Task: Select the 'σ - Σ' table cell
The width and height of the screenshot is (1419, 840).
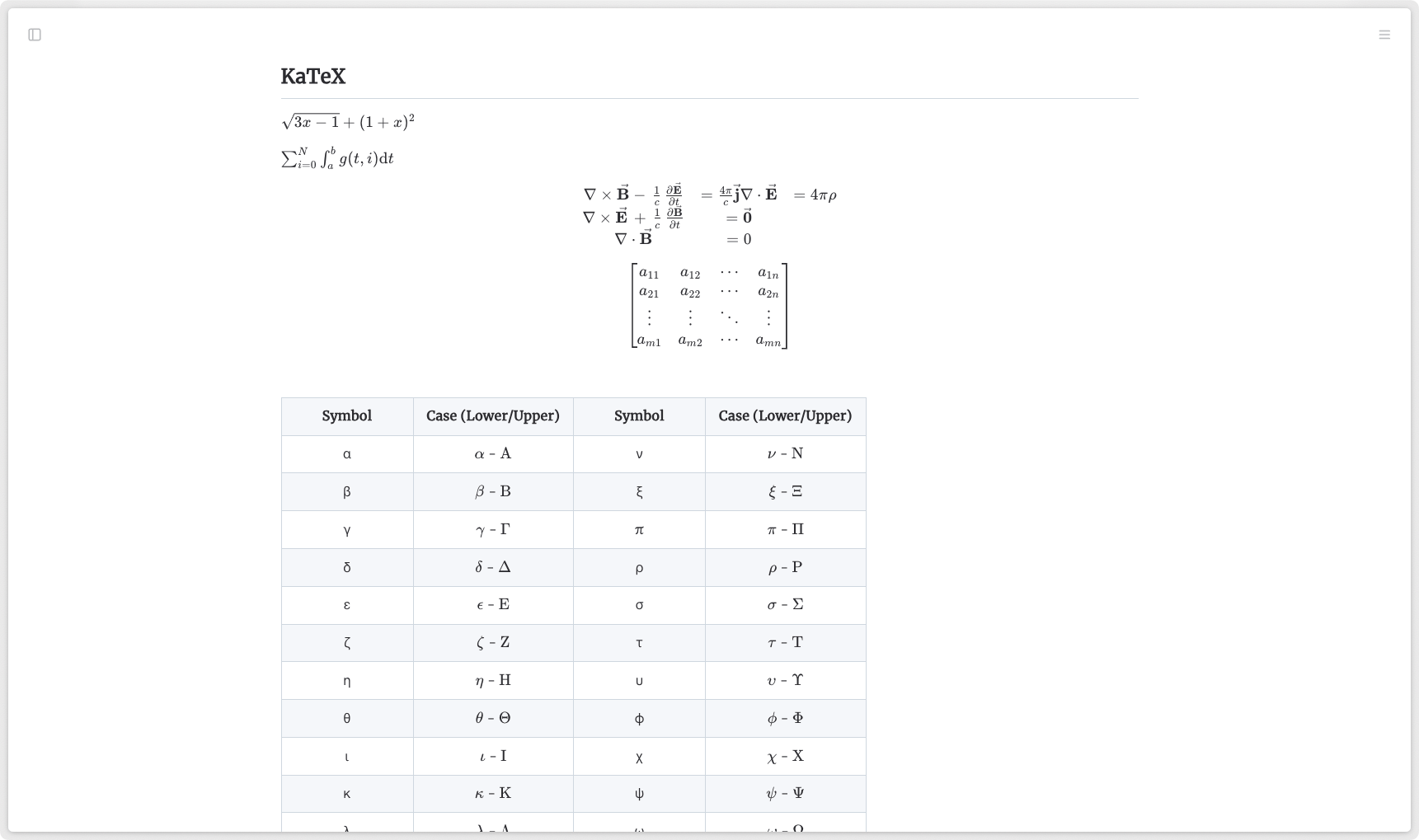Action: 785,605
